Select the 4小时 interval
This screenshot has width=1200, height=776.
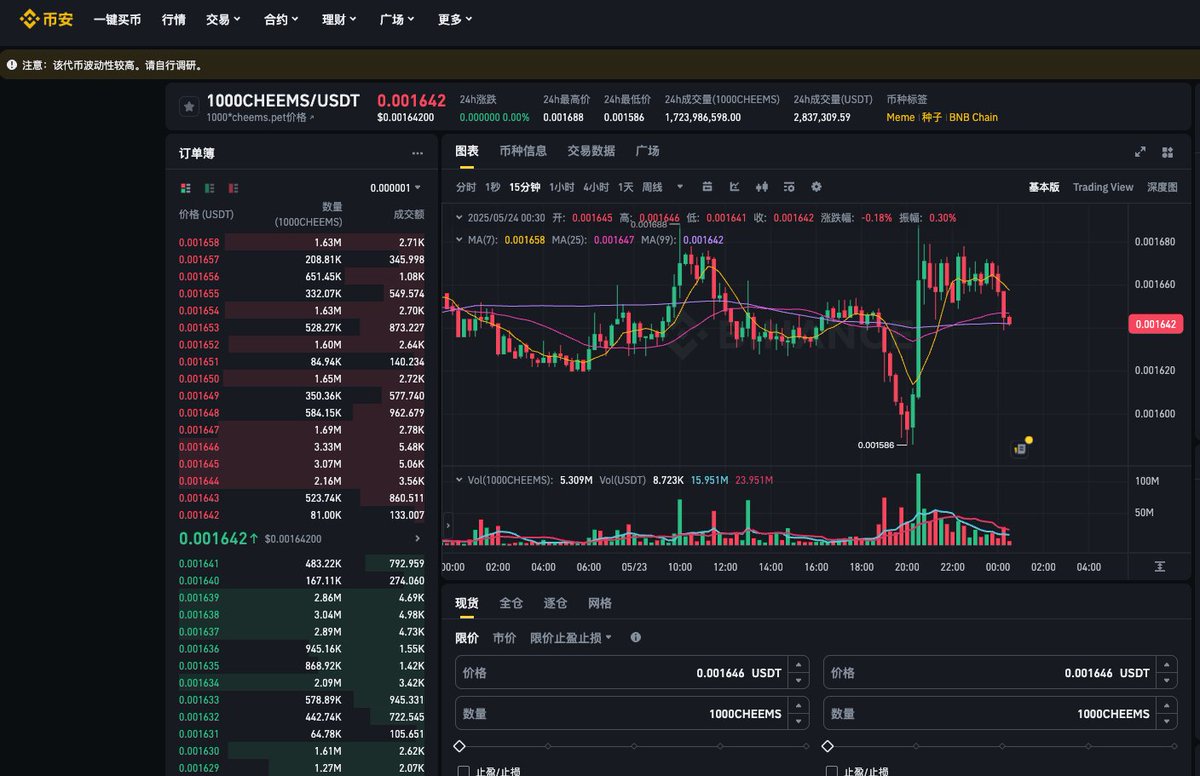click(x=597, y=187)
